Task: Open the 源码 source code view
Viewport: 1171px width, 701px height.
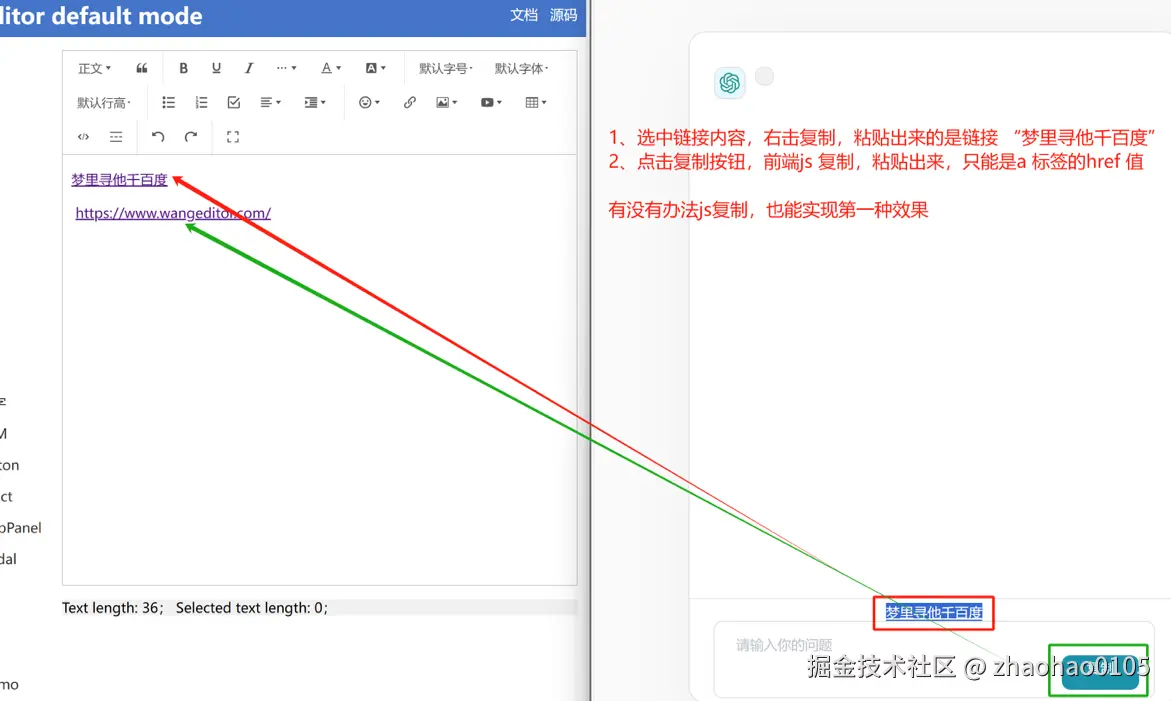Action: click(x=563, y=15)
